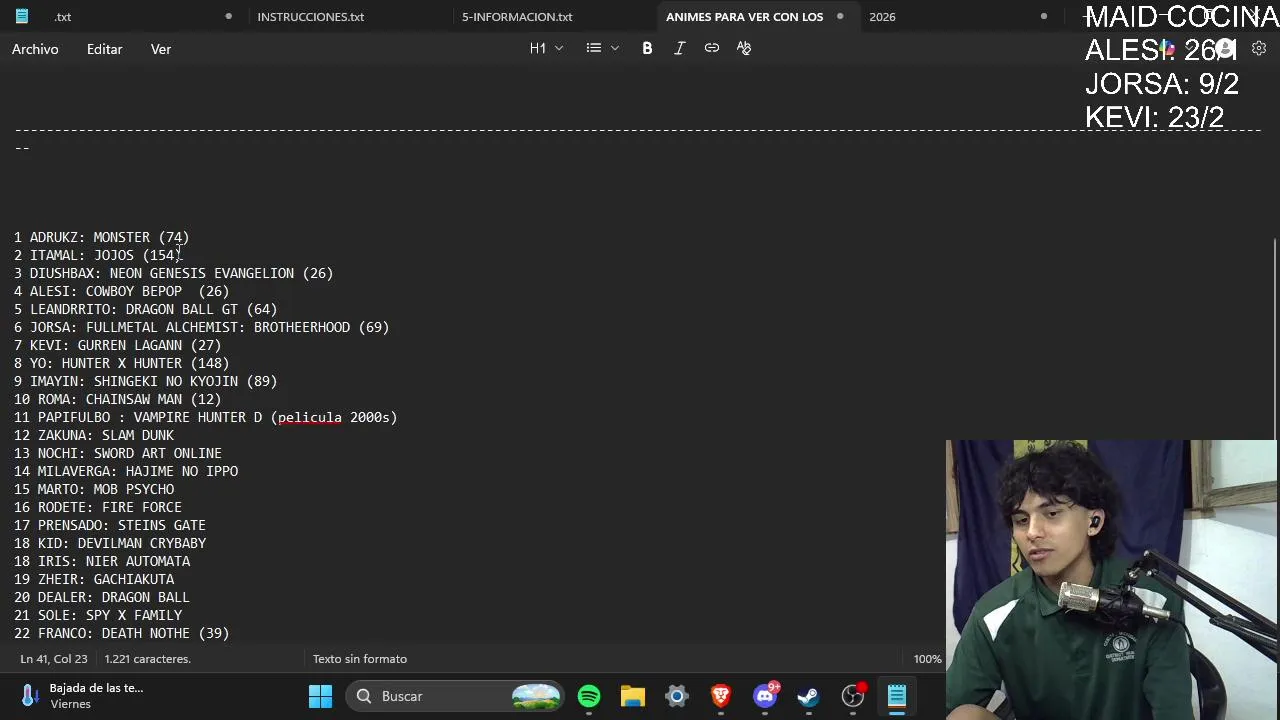
Task: Click the line KEVI: GURREN LAGANN
Action: [117, 345]
